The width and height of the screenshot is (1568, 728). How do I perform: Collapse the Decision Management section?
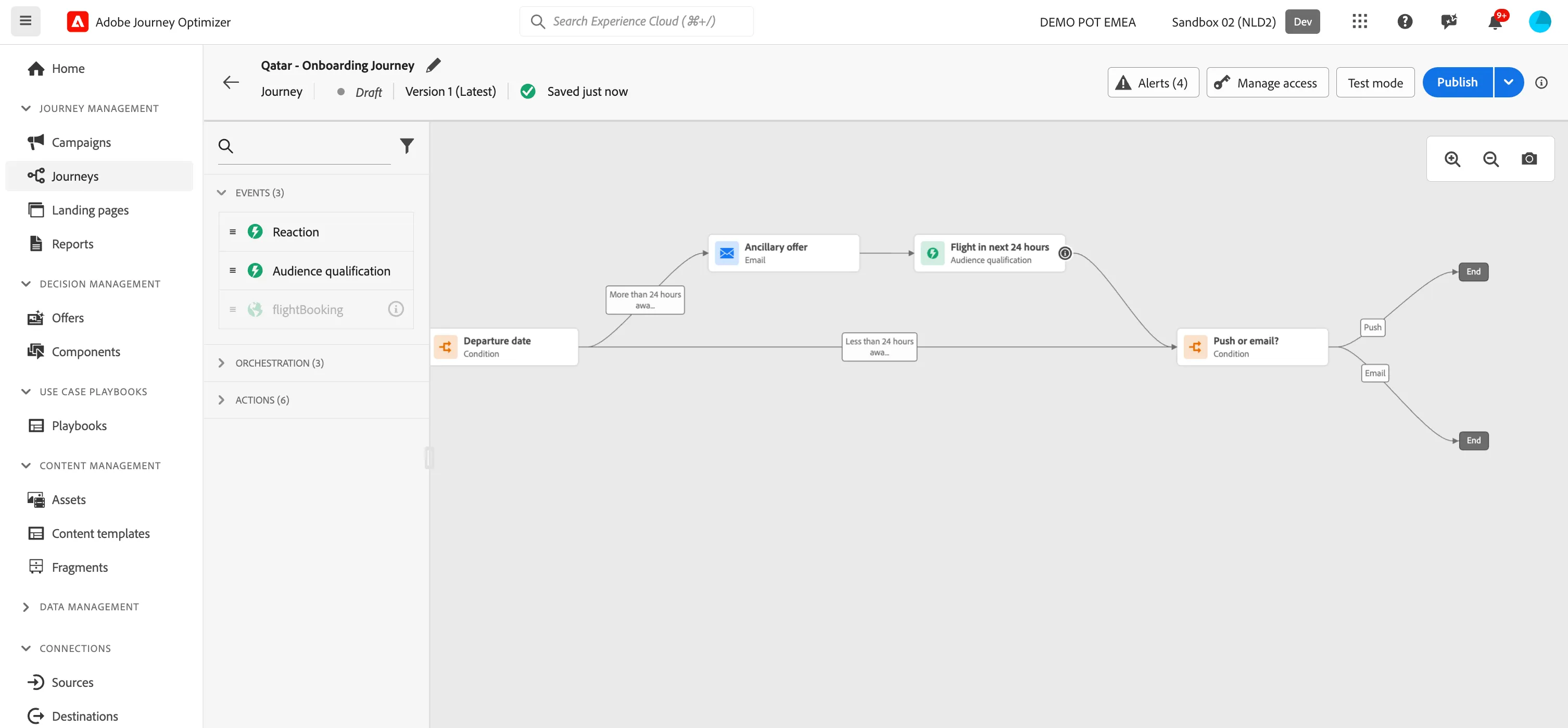(x=26, y=284)
